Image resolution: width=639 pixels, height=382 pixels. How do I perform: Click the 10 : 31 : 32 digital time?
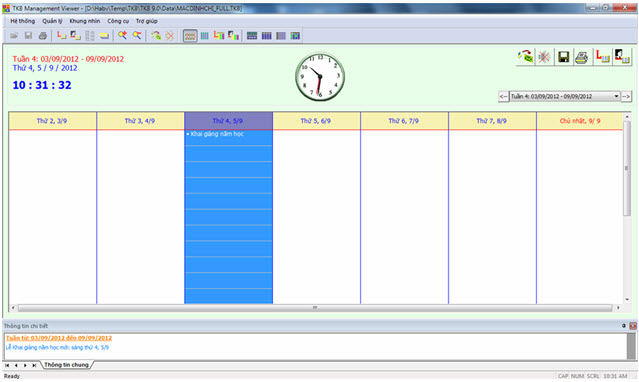(42, 85)
